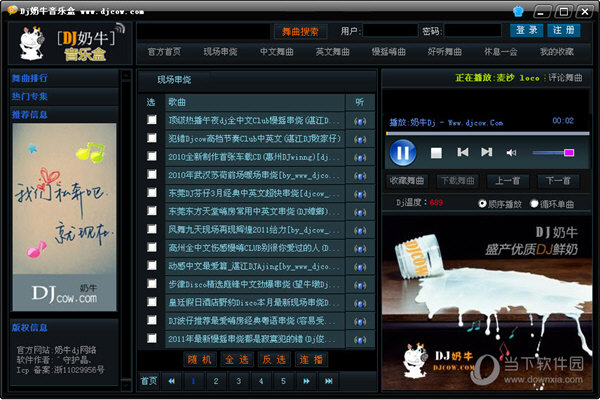Image resolution: width=600 pixels, height=400 pixels.
Task: Go to page 5
Action: tap(283, 381)
